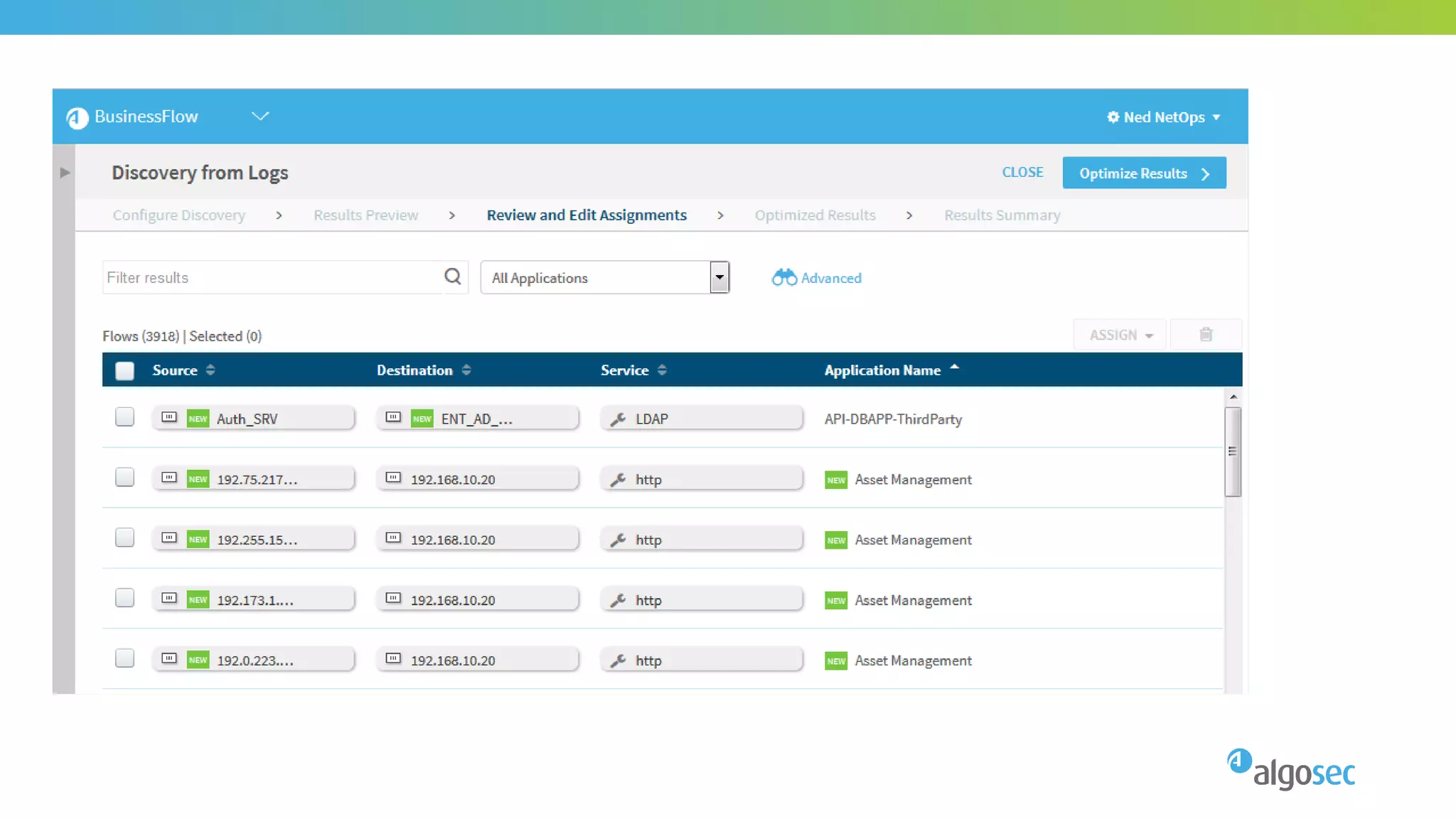Click in the Filter results input field

pyautogui.click(x=270, y=278)
